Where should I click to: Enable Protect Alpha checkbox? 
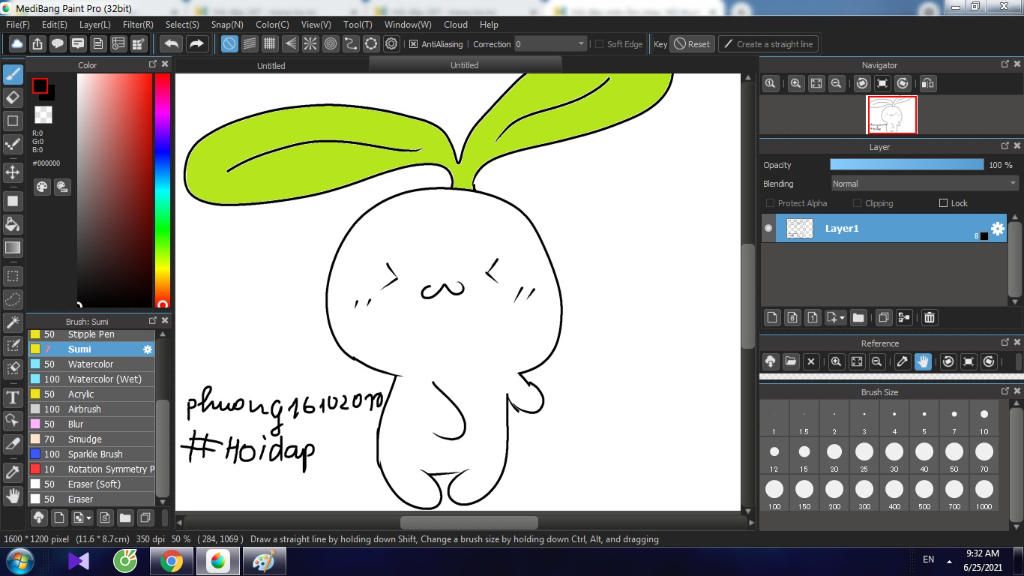pyautogui.click(x=770, y=203)
